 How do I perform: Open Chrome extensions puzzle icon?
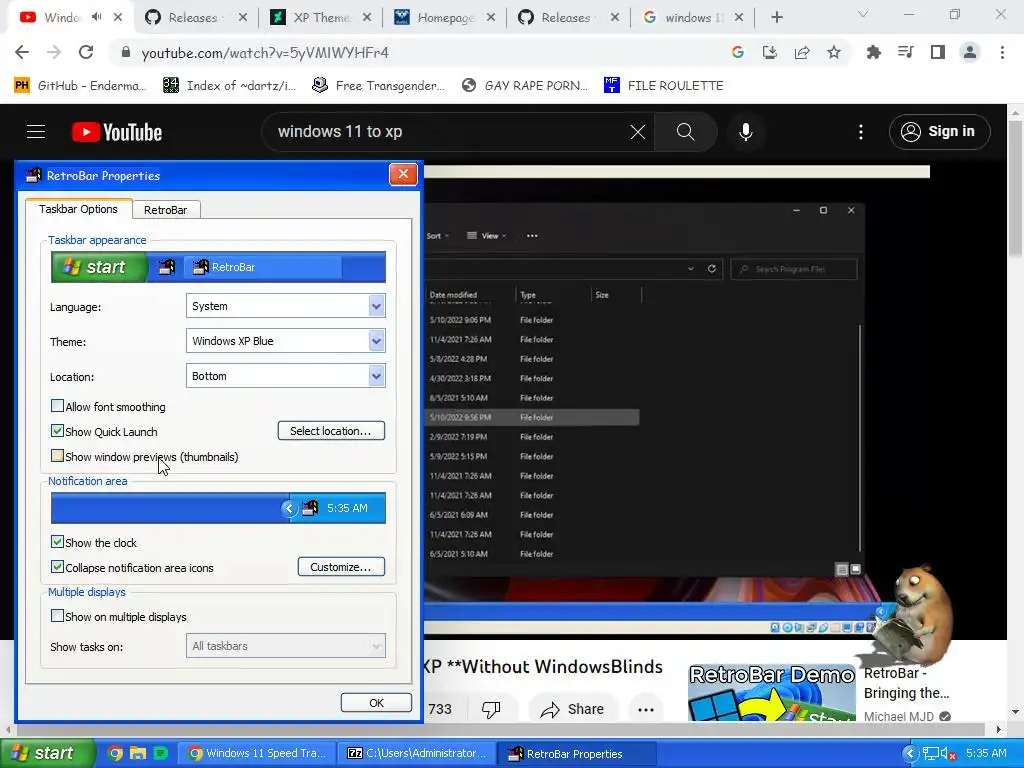873,52
